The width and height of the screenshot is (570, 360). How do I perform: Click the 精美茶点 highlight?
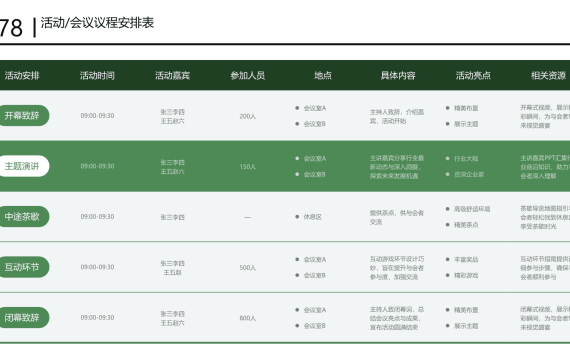(466, 225)
